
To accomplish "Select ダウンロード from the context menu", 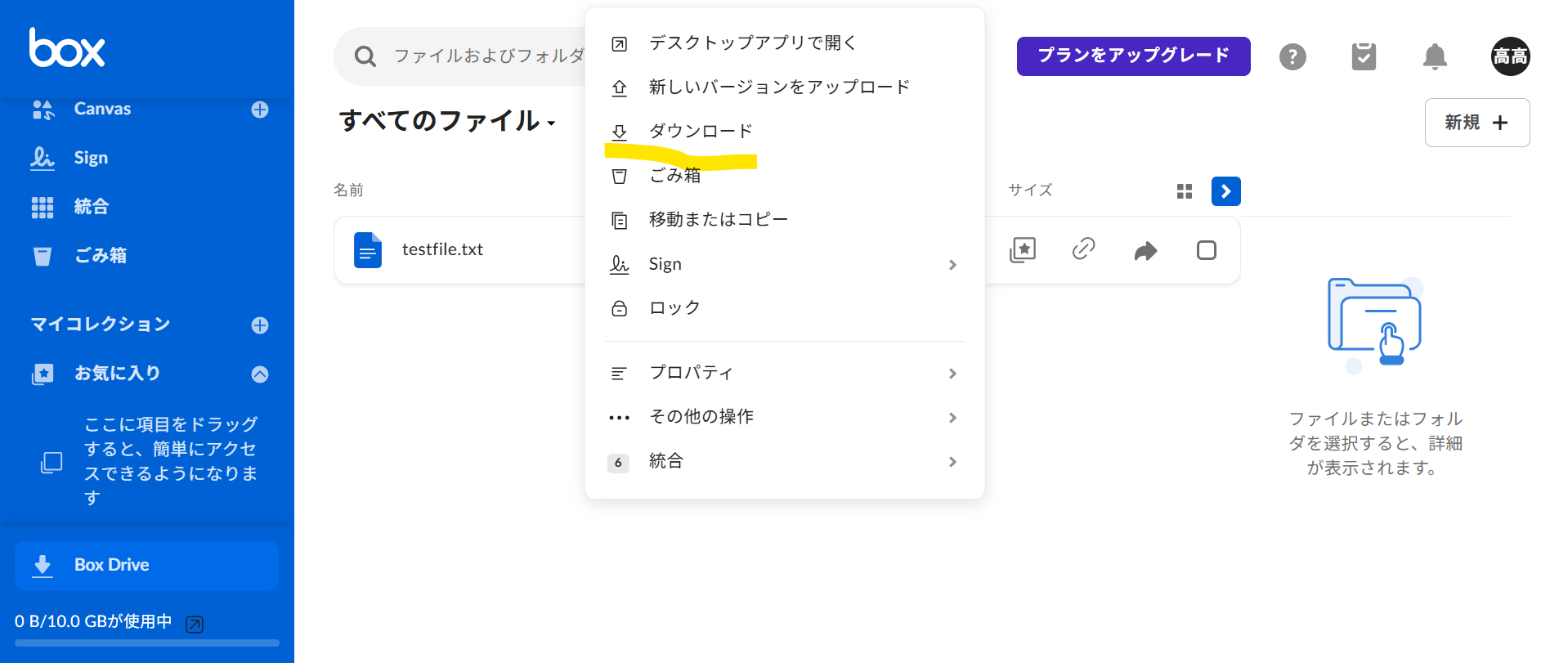I will click(x=701, y=131).
